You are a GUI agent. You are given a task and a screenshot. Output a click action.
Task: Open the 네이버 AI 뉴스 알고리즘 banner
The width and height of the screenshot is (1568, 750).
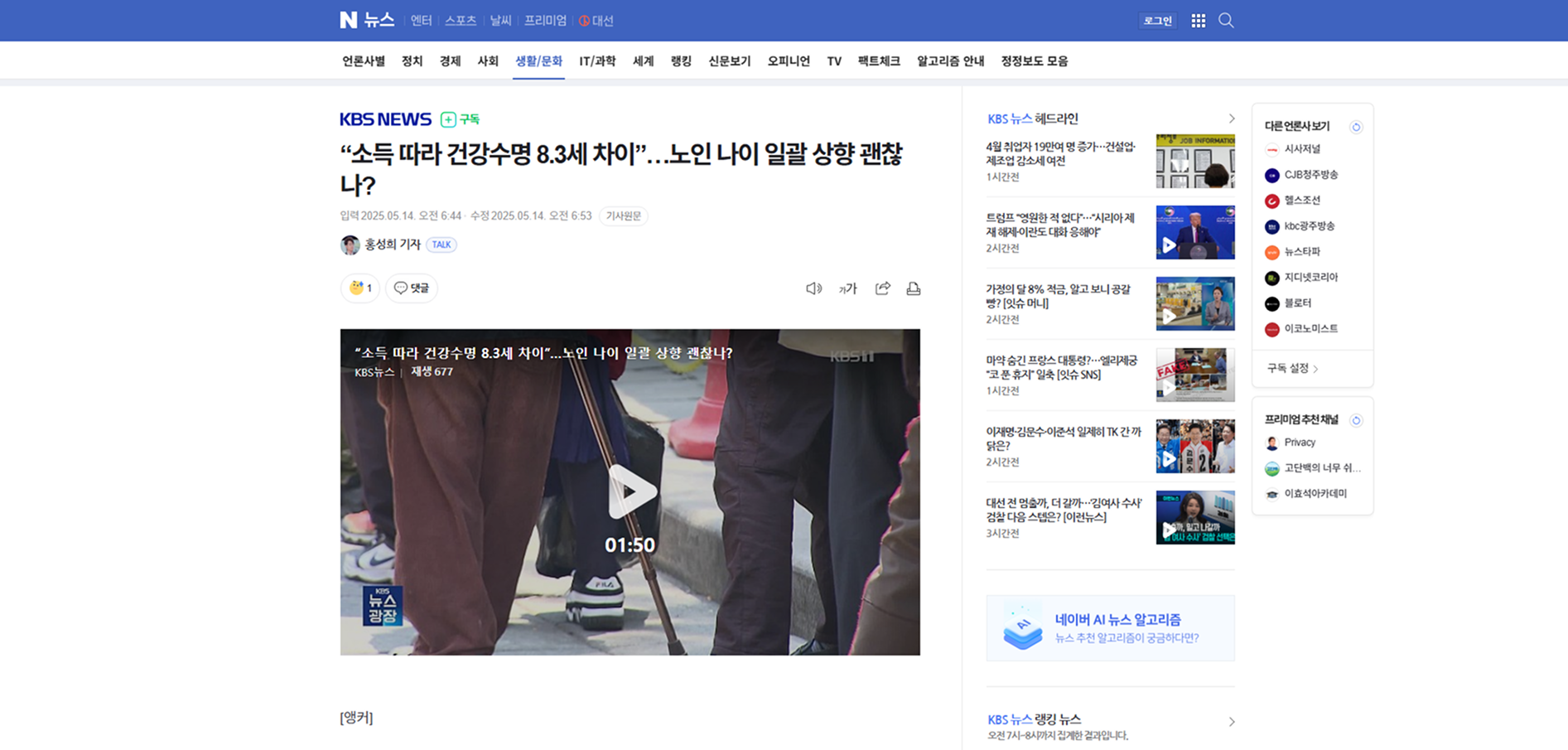point(1110,628)
